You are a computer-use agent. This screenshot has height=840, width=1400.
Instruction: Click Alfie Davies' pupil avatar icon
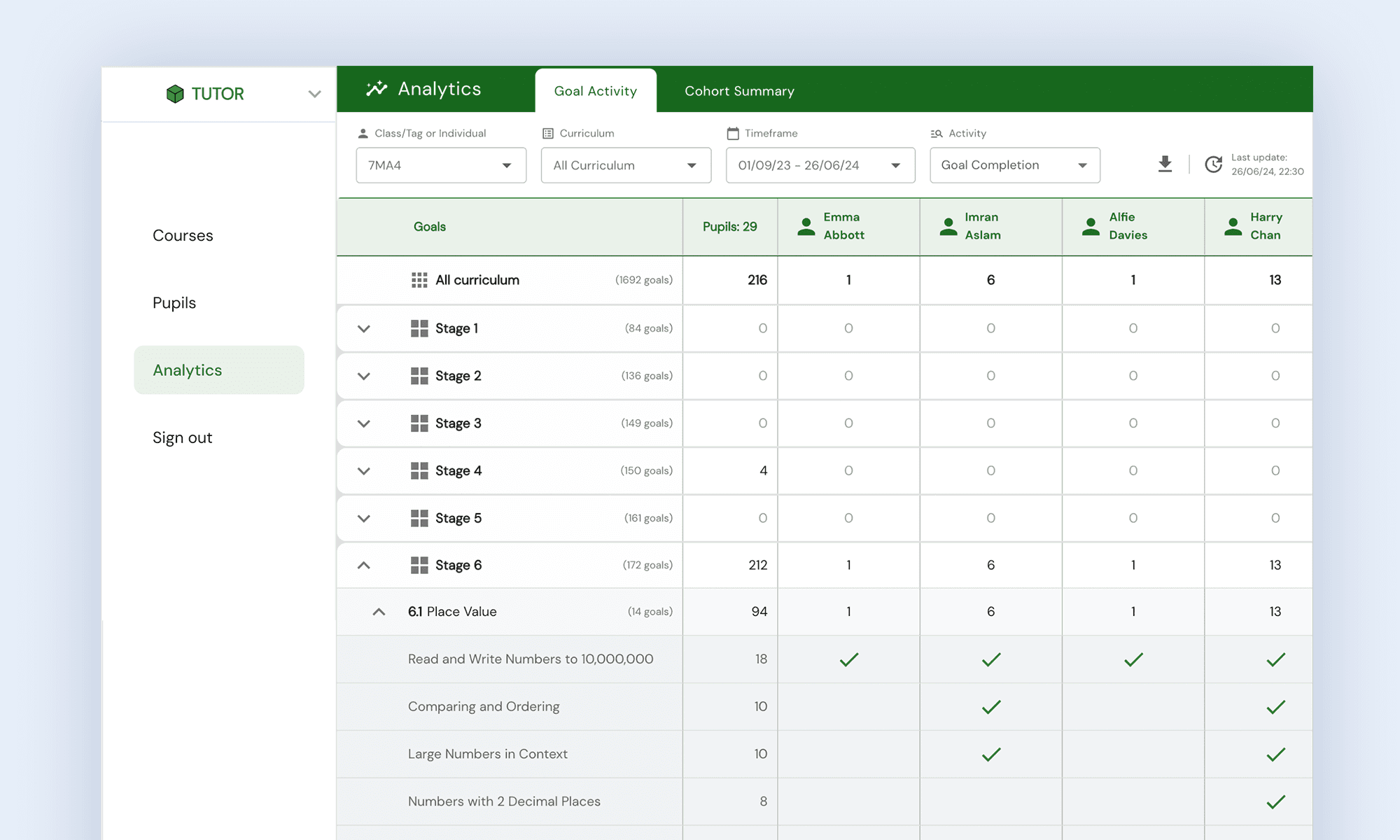tap(1091, 226)
